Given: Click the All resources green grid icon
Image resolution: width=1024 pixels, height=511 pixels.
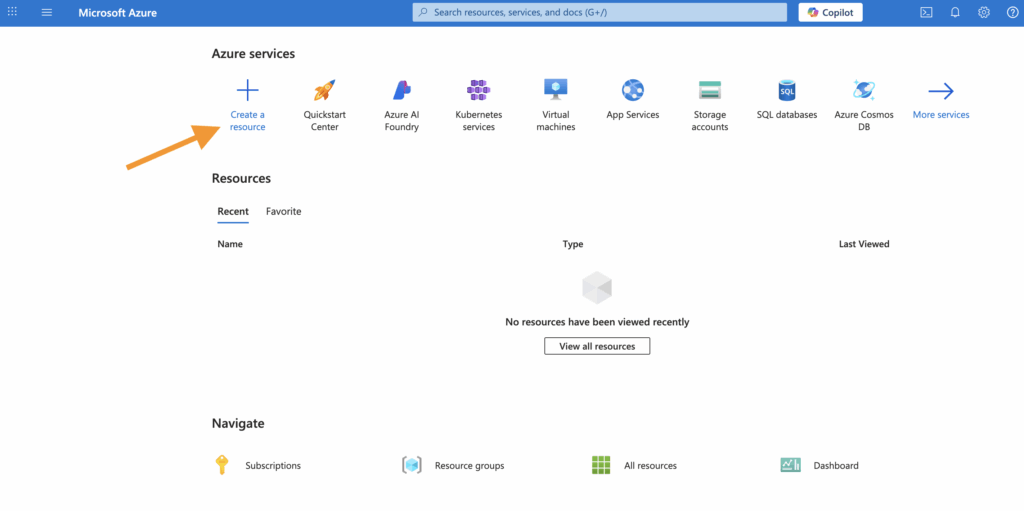Looking at the screenshot, I should coord(601,465).
